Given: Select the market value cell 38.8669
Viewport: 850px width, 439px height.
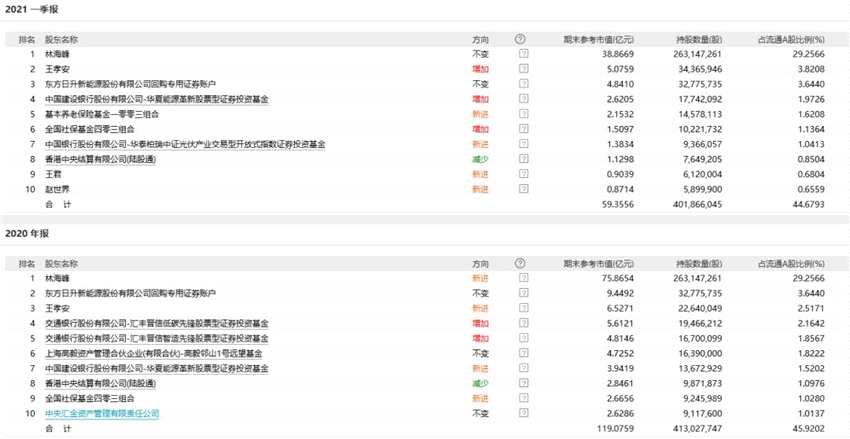Looking at the screenshot, I should click(x=616, y=54).
